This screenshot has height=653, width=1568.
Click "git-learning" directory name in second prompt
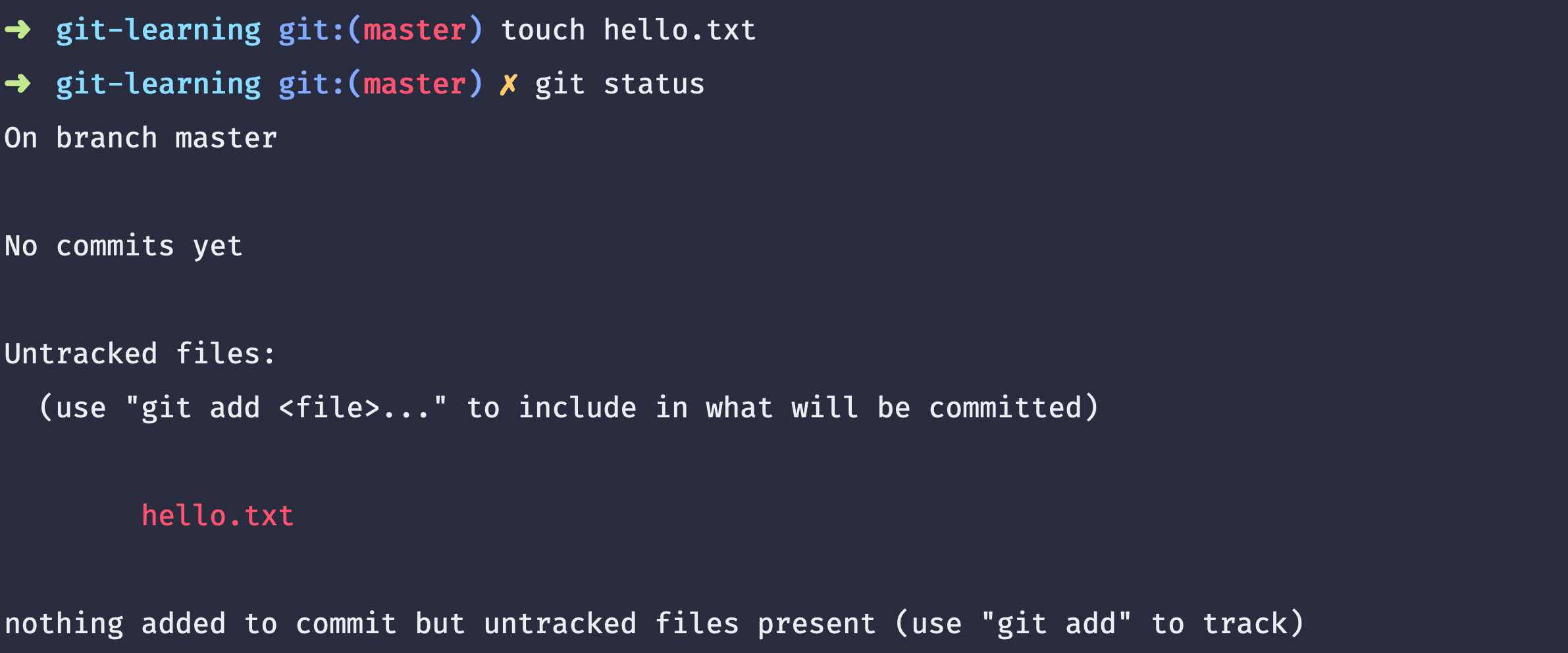[x=159, y=85]
